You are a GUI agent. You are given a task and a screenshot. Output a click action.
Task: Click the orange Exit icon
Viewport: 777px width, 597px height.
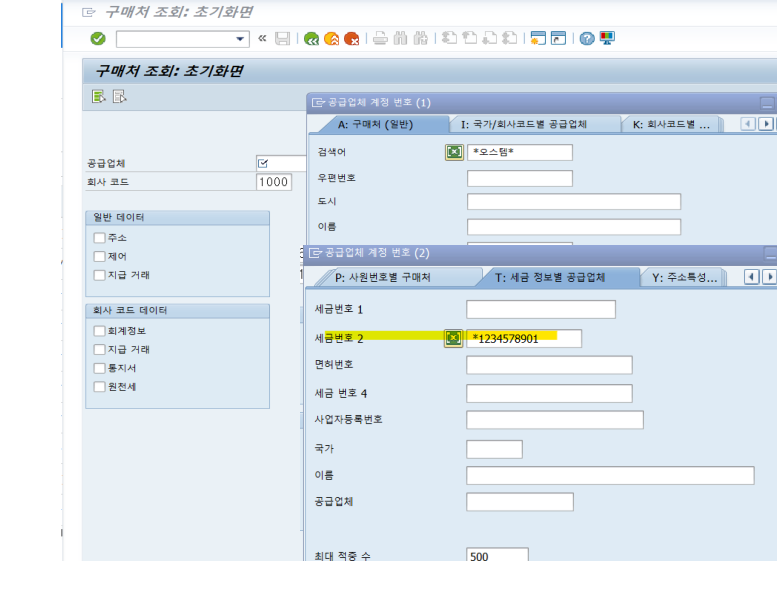click(x=332, y=39)
